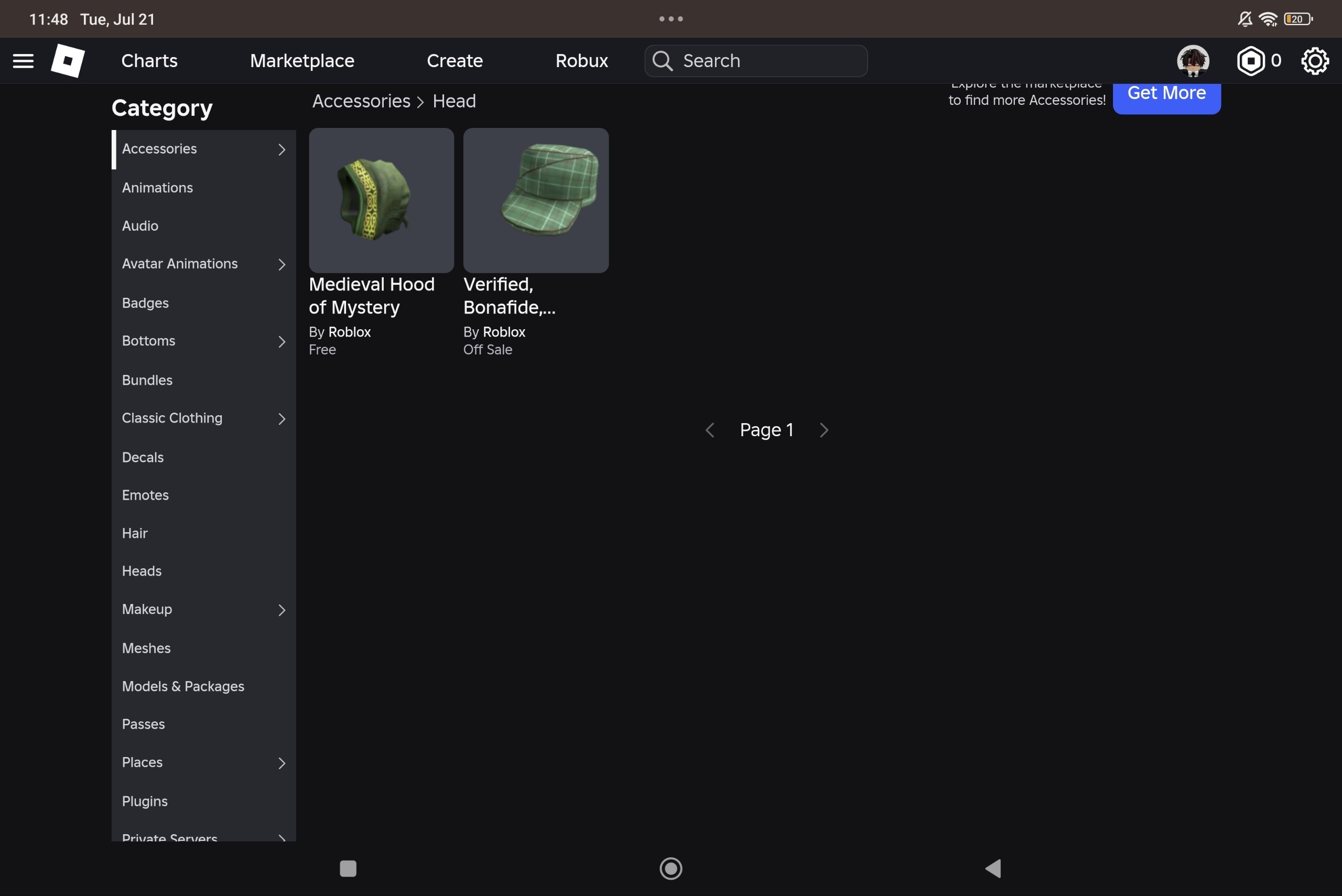The image size is (1342, 896).
Task: Tap the Android recent apps square button
Action: pos(348,869)
